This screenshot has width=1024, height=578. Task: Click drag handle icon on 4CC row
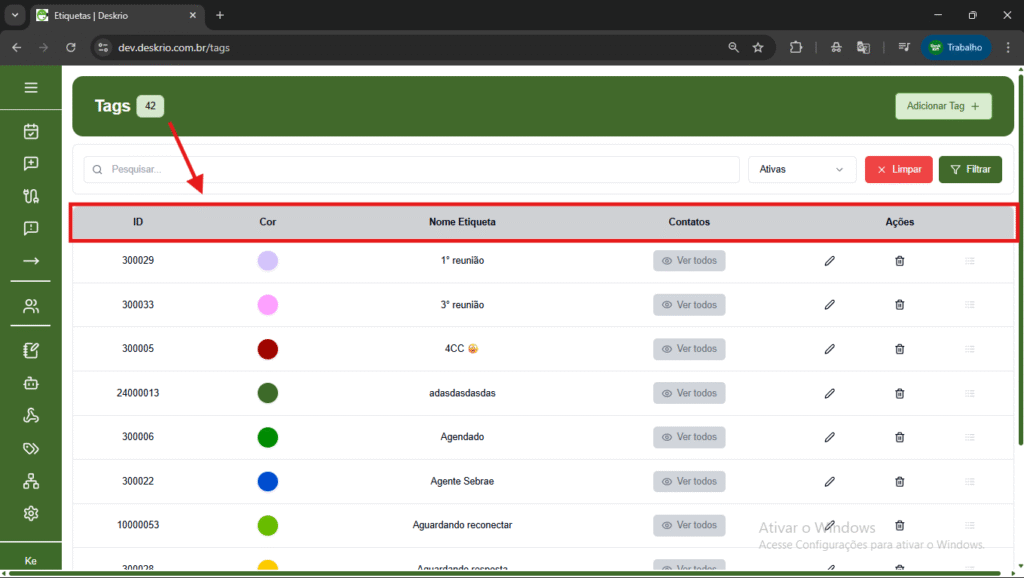pos(969,349)
